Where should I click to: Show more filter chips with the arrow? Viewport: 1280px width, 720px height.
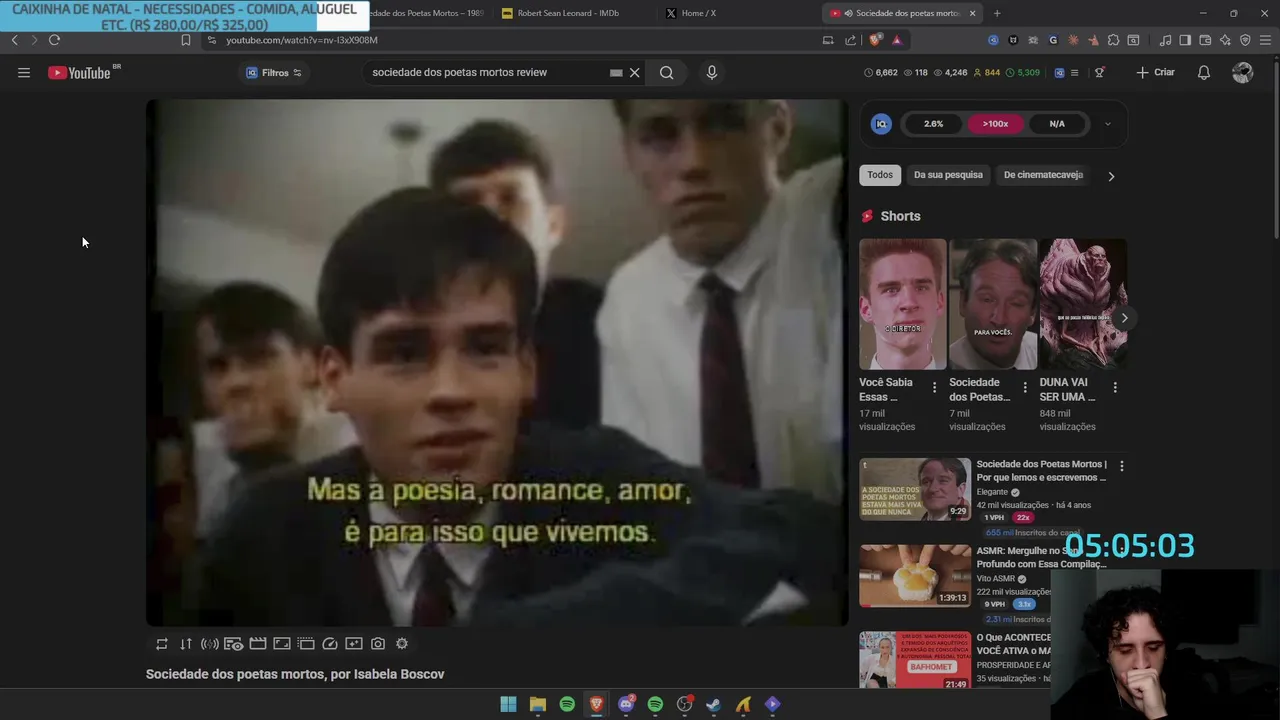(x=1111, y=176)
